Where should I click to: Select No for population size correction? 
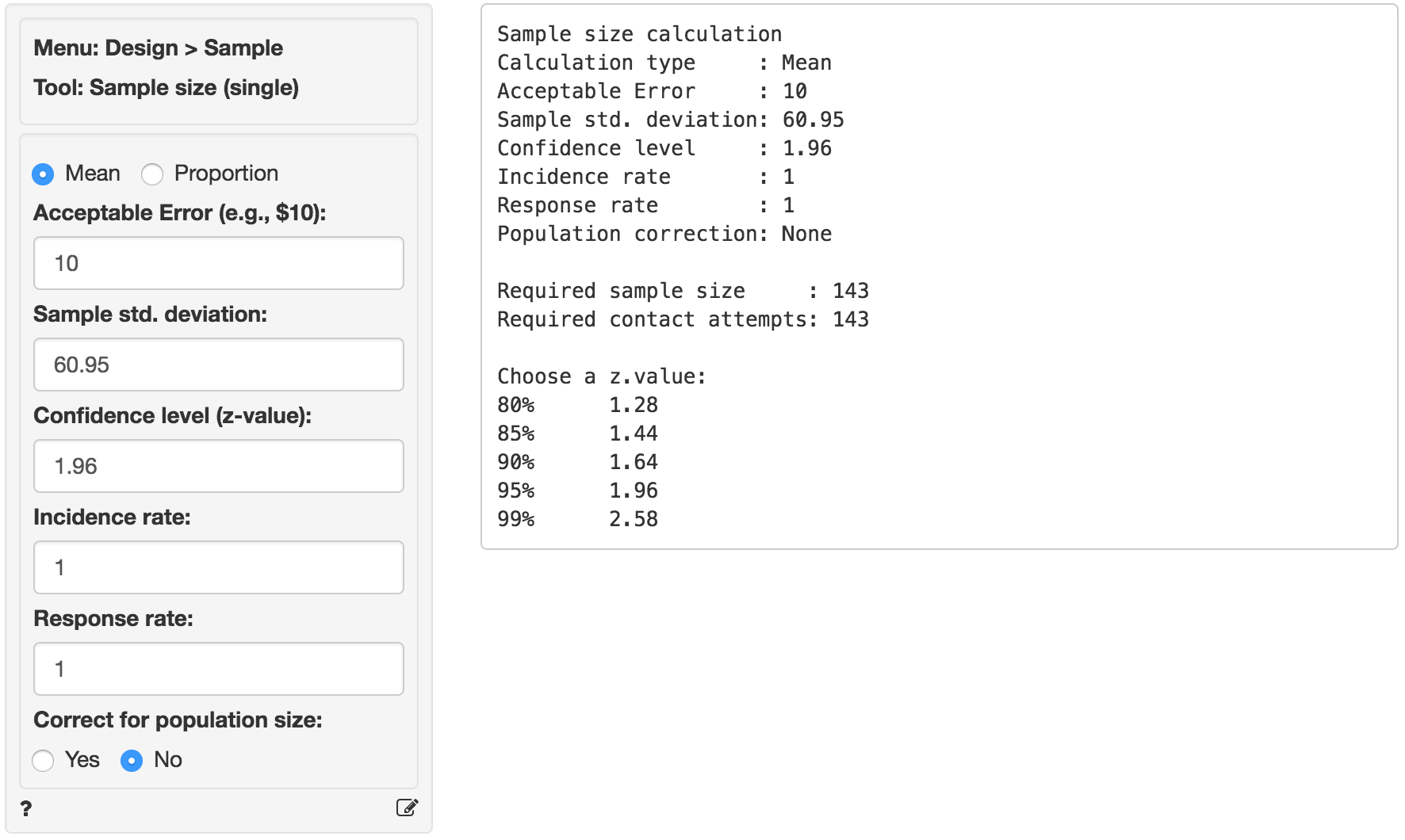[x=132, y=761]
